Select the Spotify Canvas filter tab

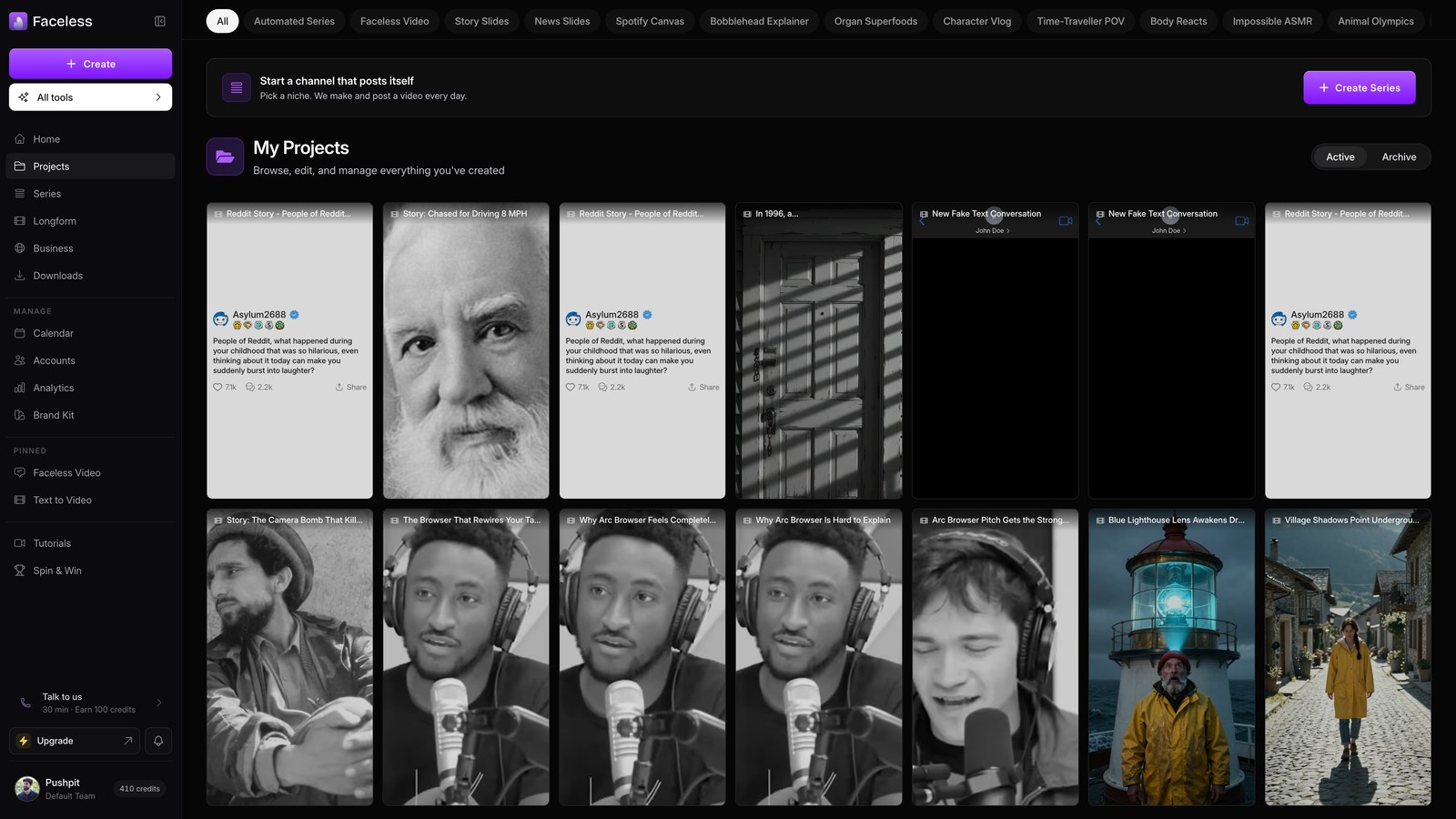point(650,21)
